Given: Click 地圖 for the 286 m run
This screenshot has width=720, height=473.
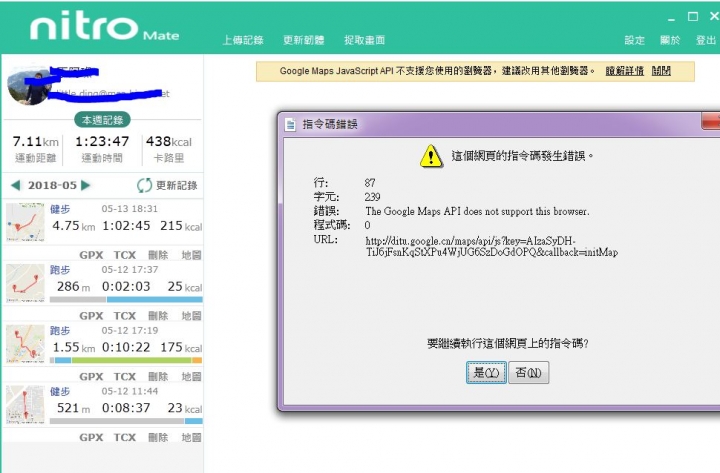Looking at the screenshot, I should point(191,315).
